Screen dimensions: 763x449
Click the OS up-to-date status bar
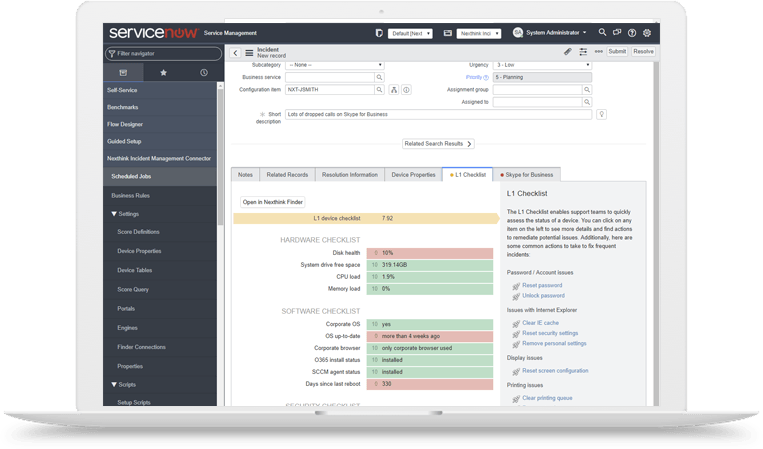click(x=430, y=336)
